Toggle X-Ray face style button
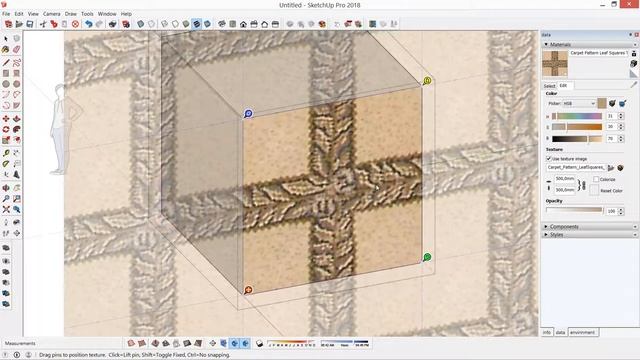640x360 pixels. (140, 24)
